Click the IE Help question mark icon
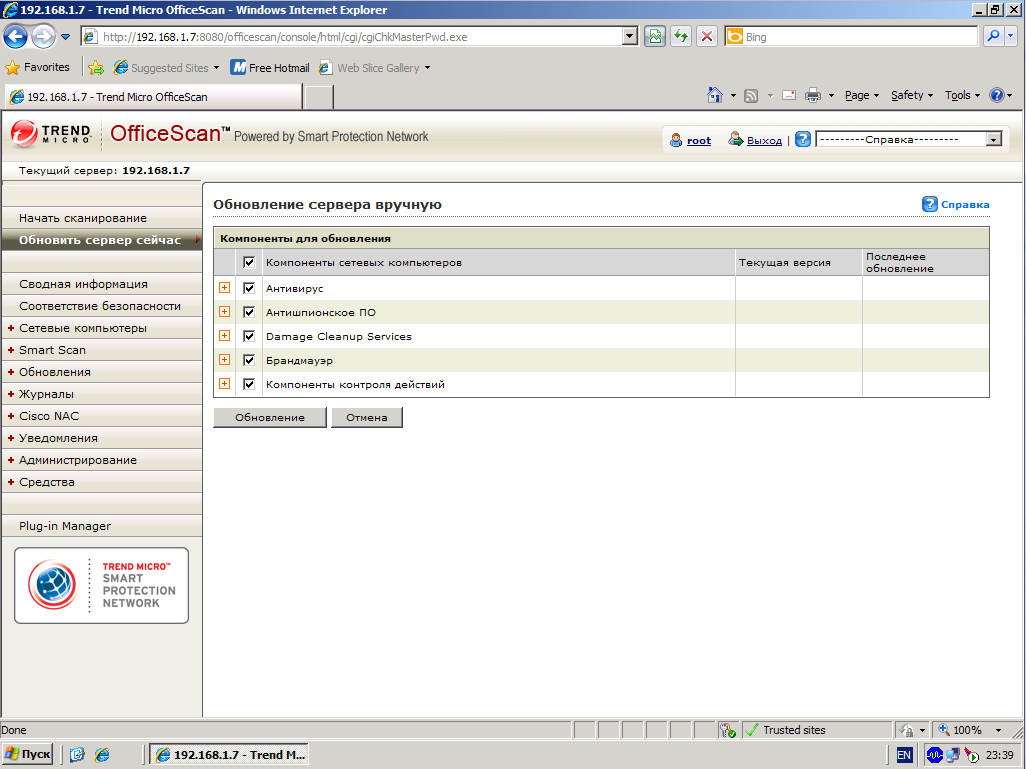 (997, 96)
